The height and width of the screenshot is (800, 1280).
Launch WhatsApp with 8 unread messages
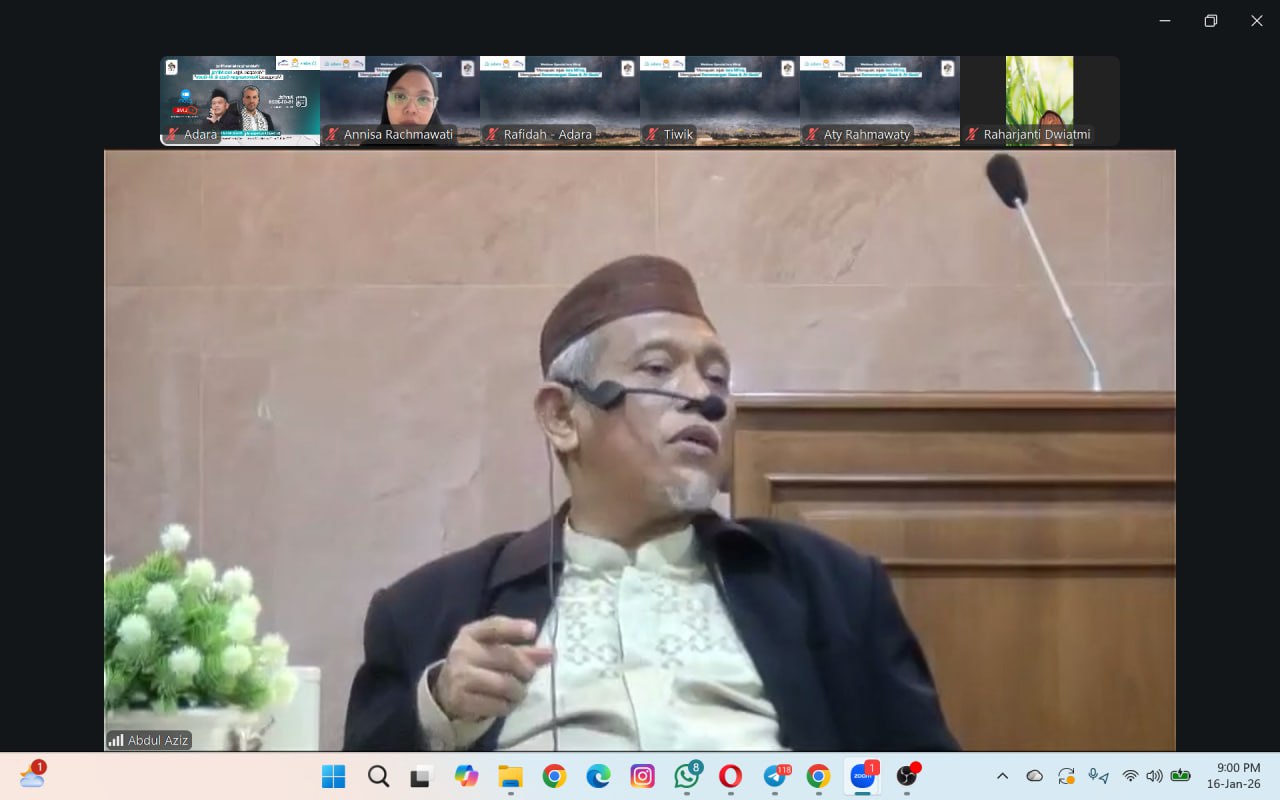click(x=686, y=776)
